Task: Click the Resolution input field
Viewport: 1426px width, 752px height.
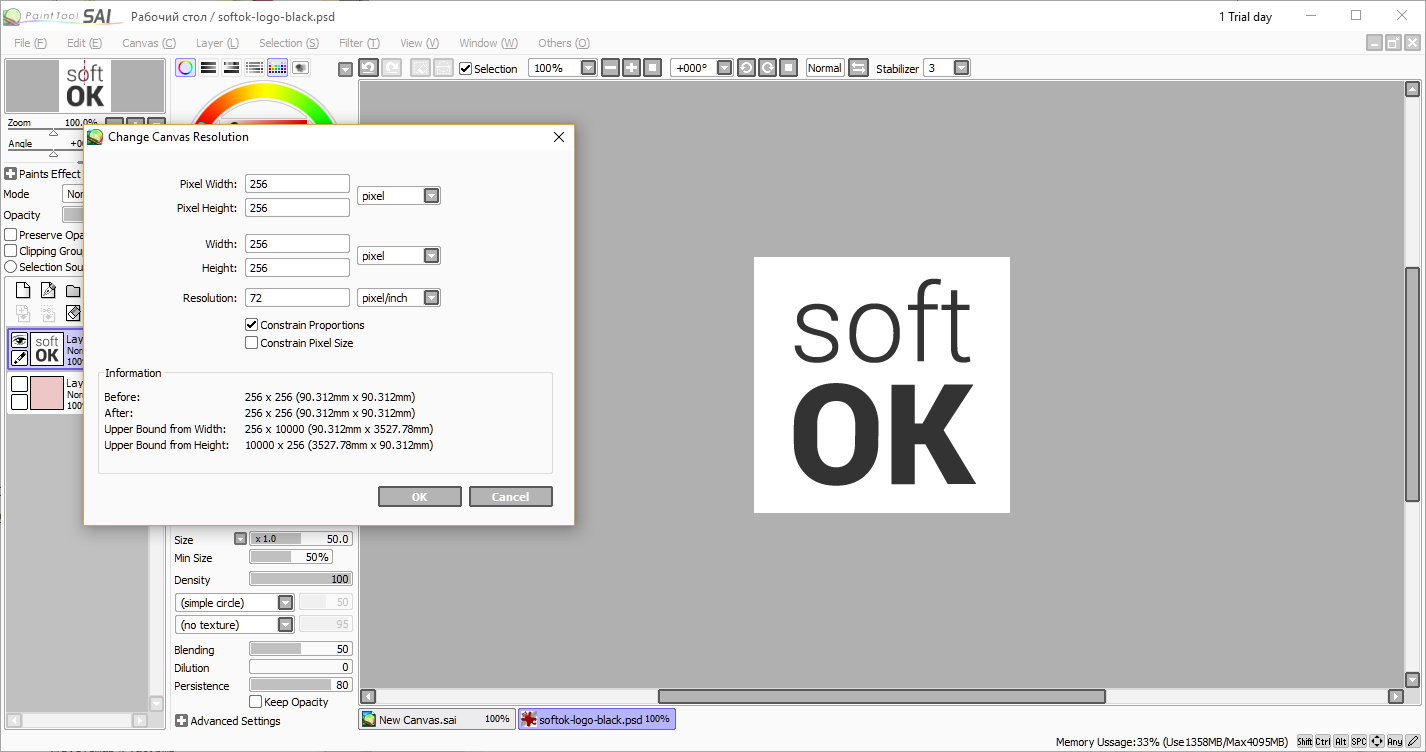Action: coord(297,298)
